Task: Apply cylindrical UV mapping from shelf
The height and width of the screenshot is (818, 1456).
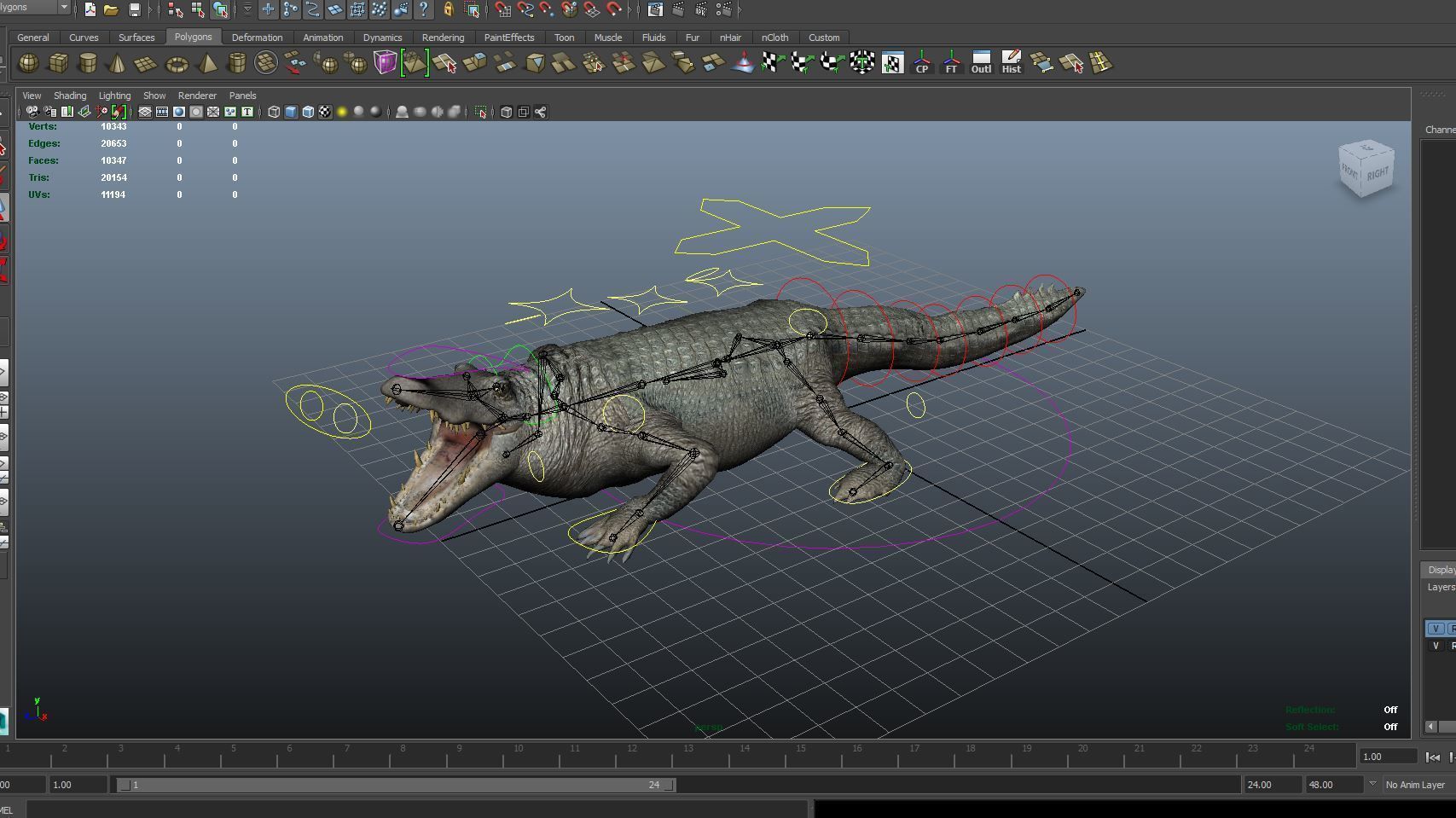Action: tap(803, 63)
